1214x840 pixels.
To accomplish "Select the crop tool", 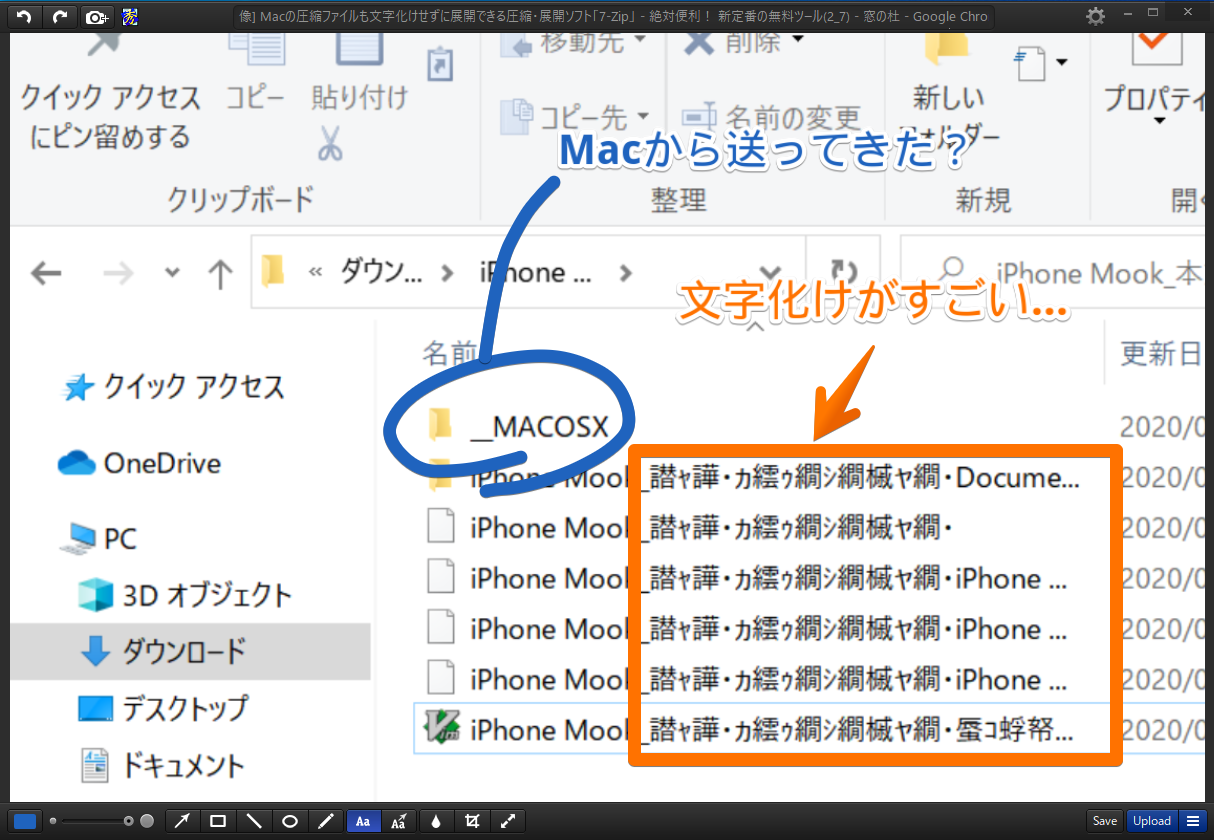I will coord(472,820).
